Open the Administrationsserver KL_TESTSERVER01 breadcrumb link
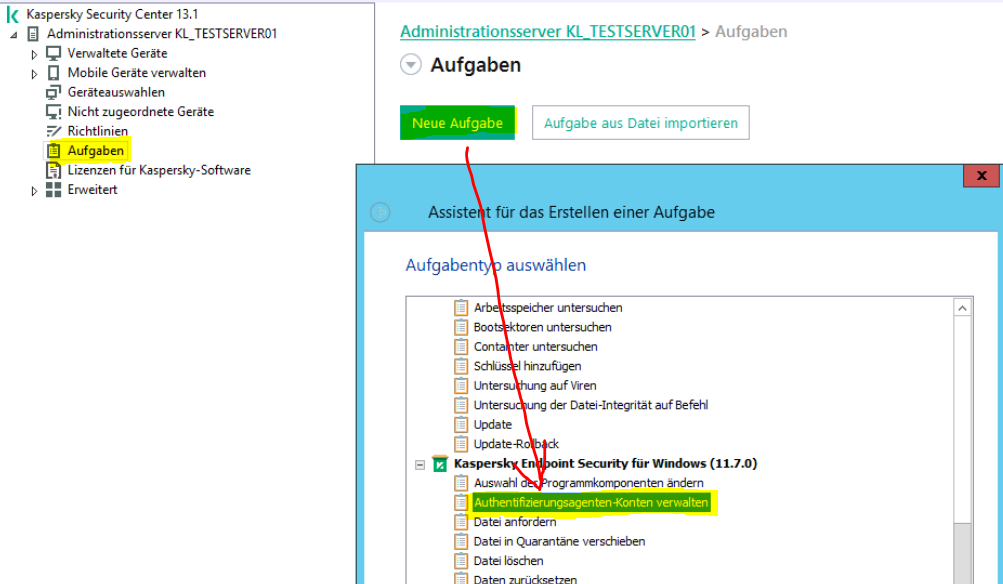Viewport: 1003px width, 584px height. coord(548,31)
